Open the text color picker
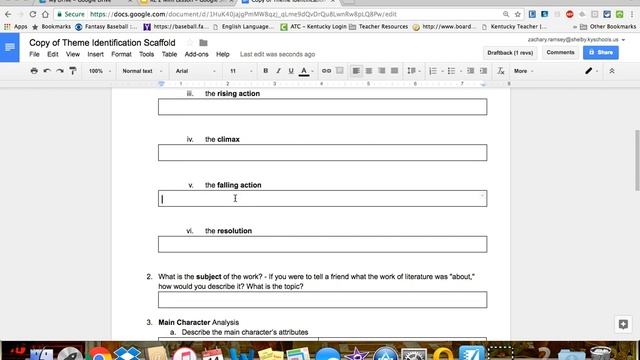Image resolution: width=640 pixels, height=360 pixels. click(x=304, y=71)
